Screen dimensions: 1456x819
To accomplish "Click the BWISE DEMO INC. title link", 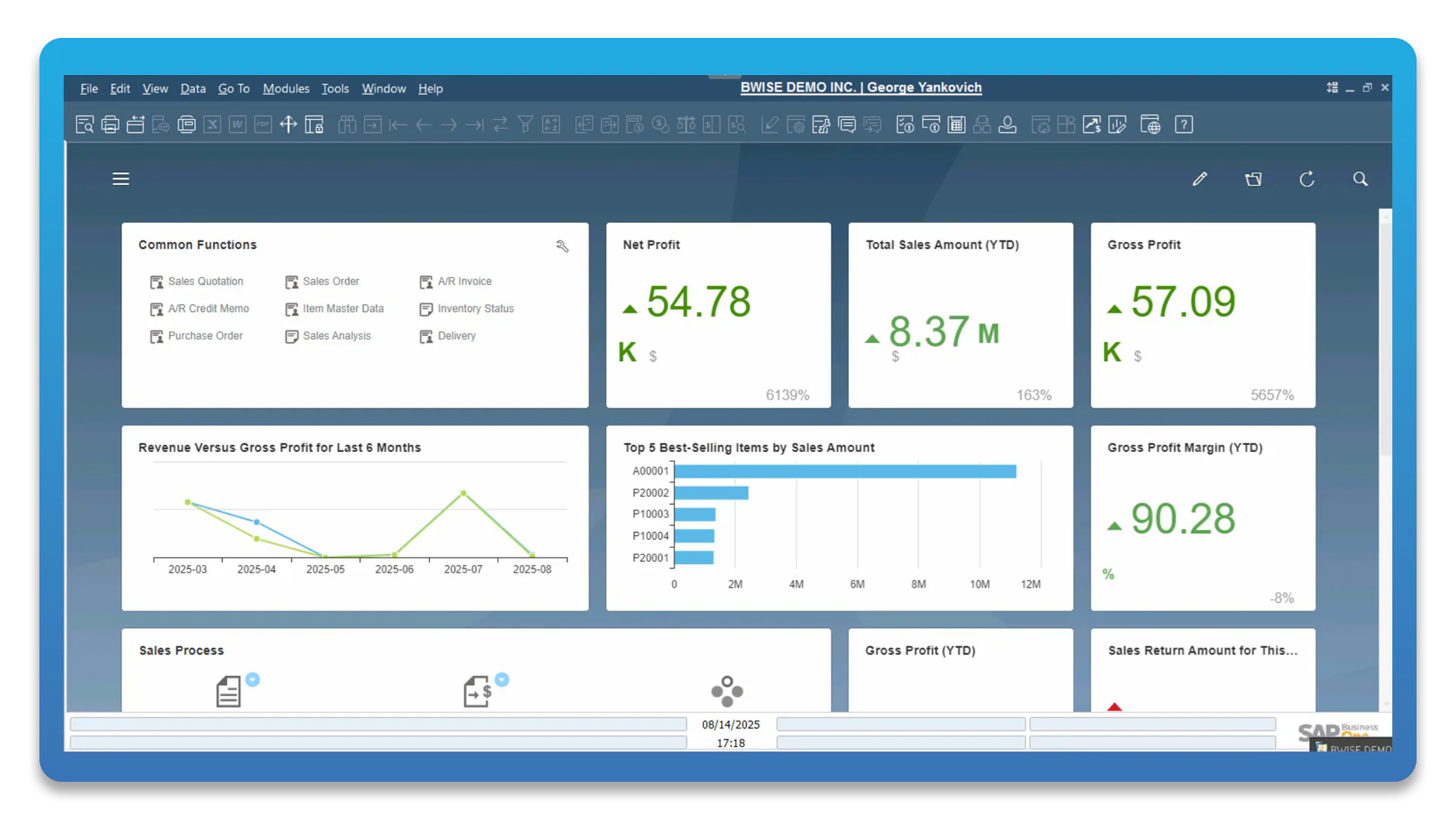I will [x=861, y=87].
